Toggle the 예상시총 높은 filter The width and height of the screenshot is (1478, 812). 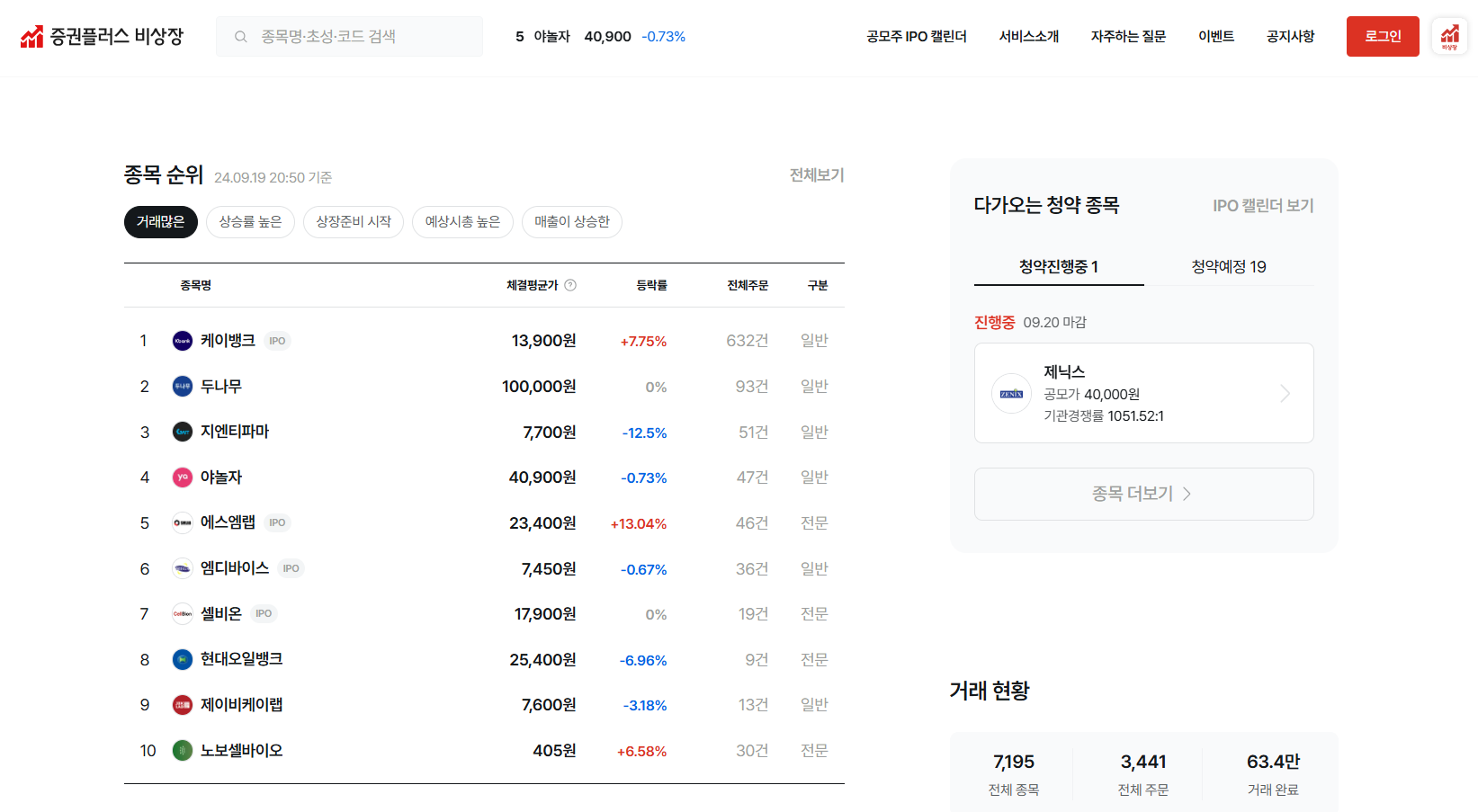click(x=462, y=222)
